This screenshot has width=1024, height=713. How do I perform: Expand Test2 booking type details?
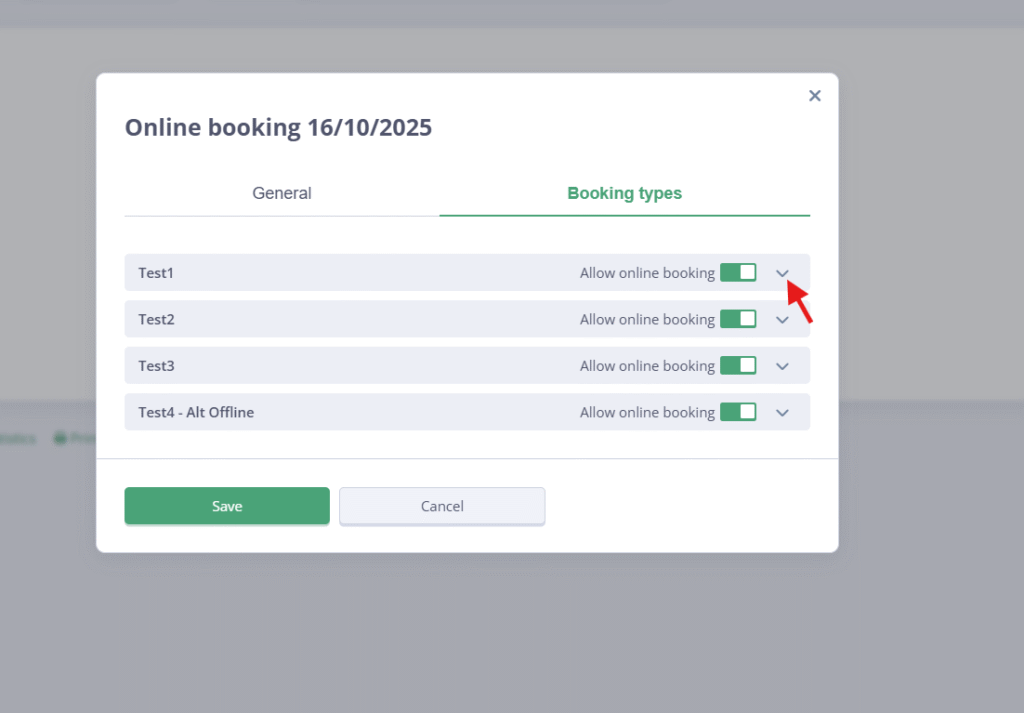[783, 320]
